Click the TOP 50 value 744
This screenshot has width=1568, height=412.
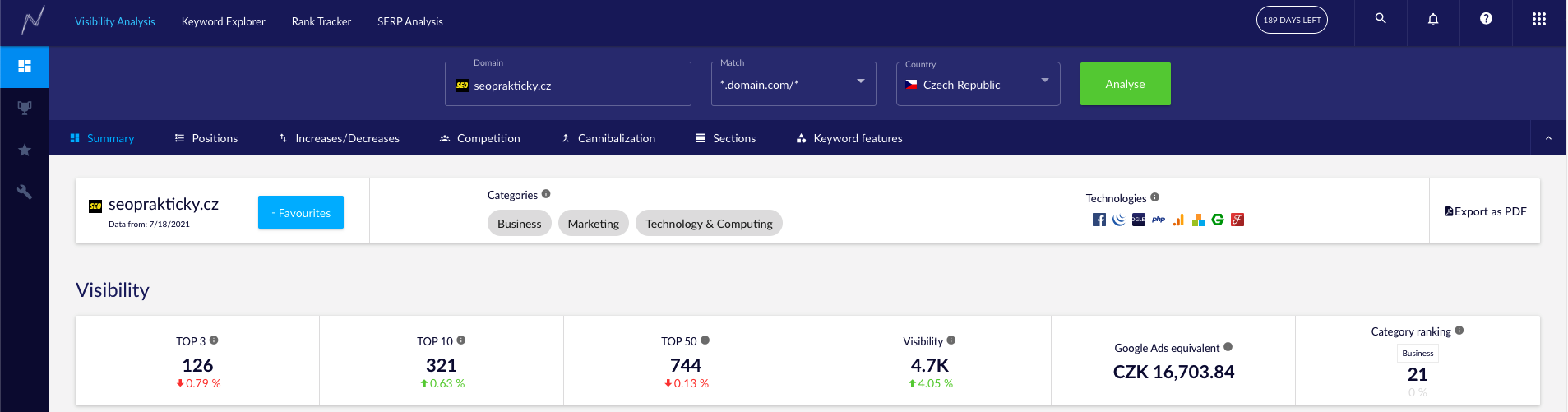(x=686, y=365)
